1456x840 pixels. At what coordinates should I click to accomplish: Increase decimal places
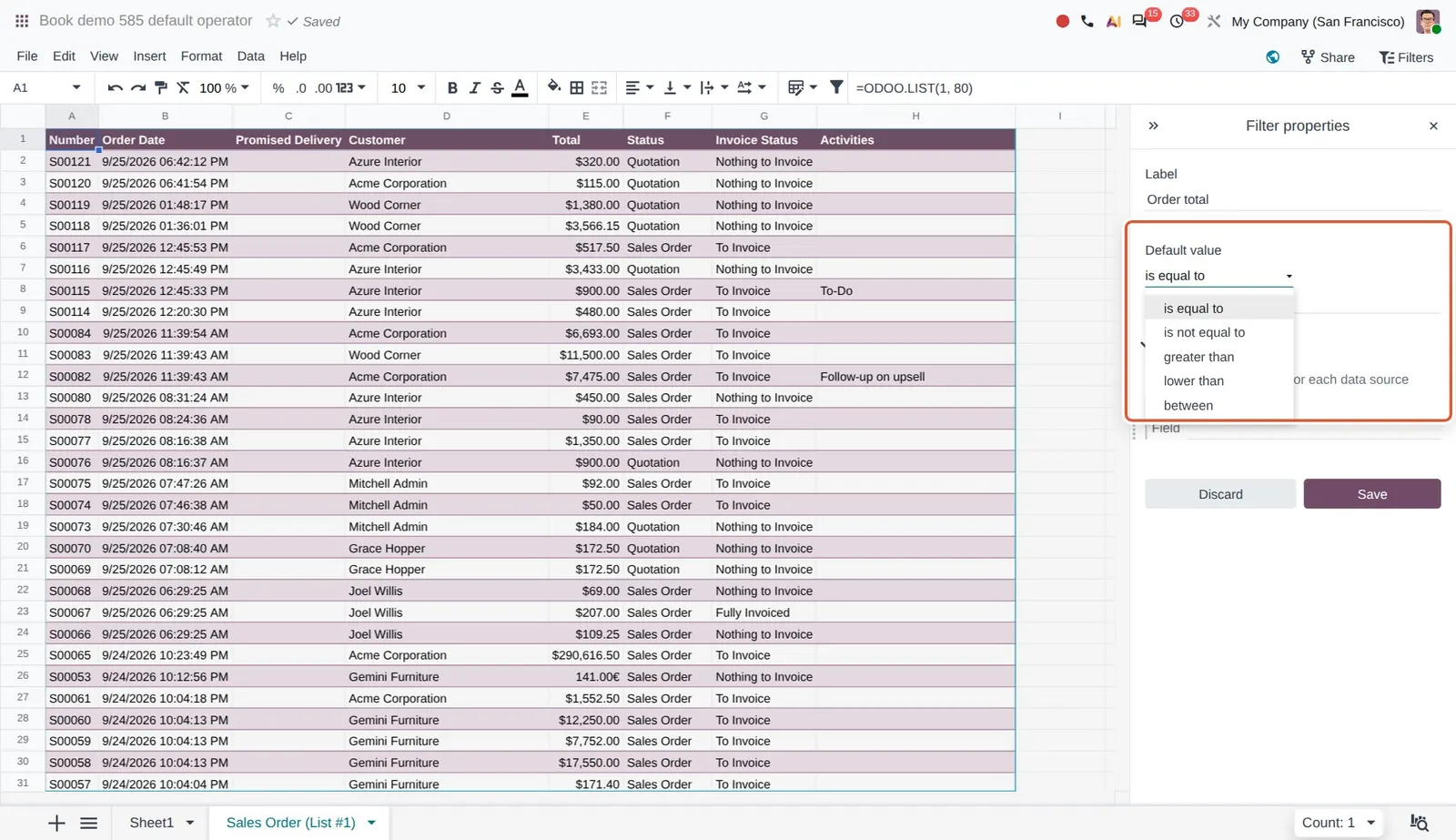point(323,88)
